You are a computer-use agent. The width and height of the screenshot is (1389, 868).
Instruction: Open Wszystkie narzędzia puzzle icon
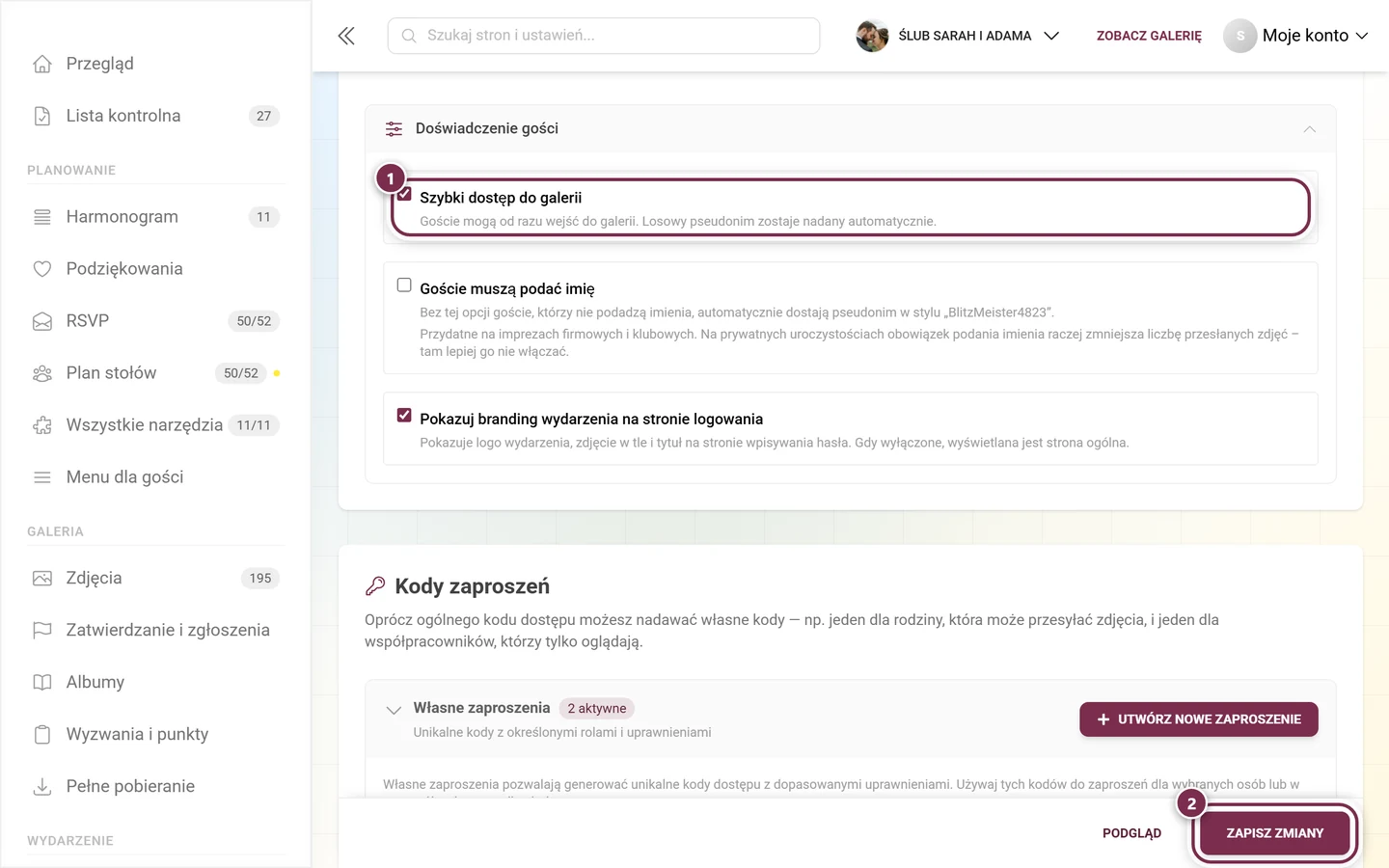tap(42, 425)
